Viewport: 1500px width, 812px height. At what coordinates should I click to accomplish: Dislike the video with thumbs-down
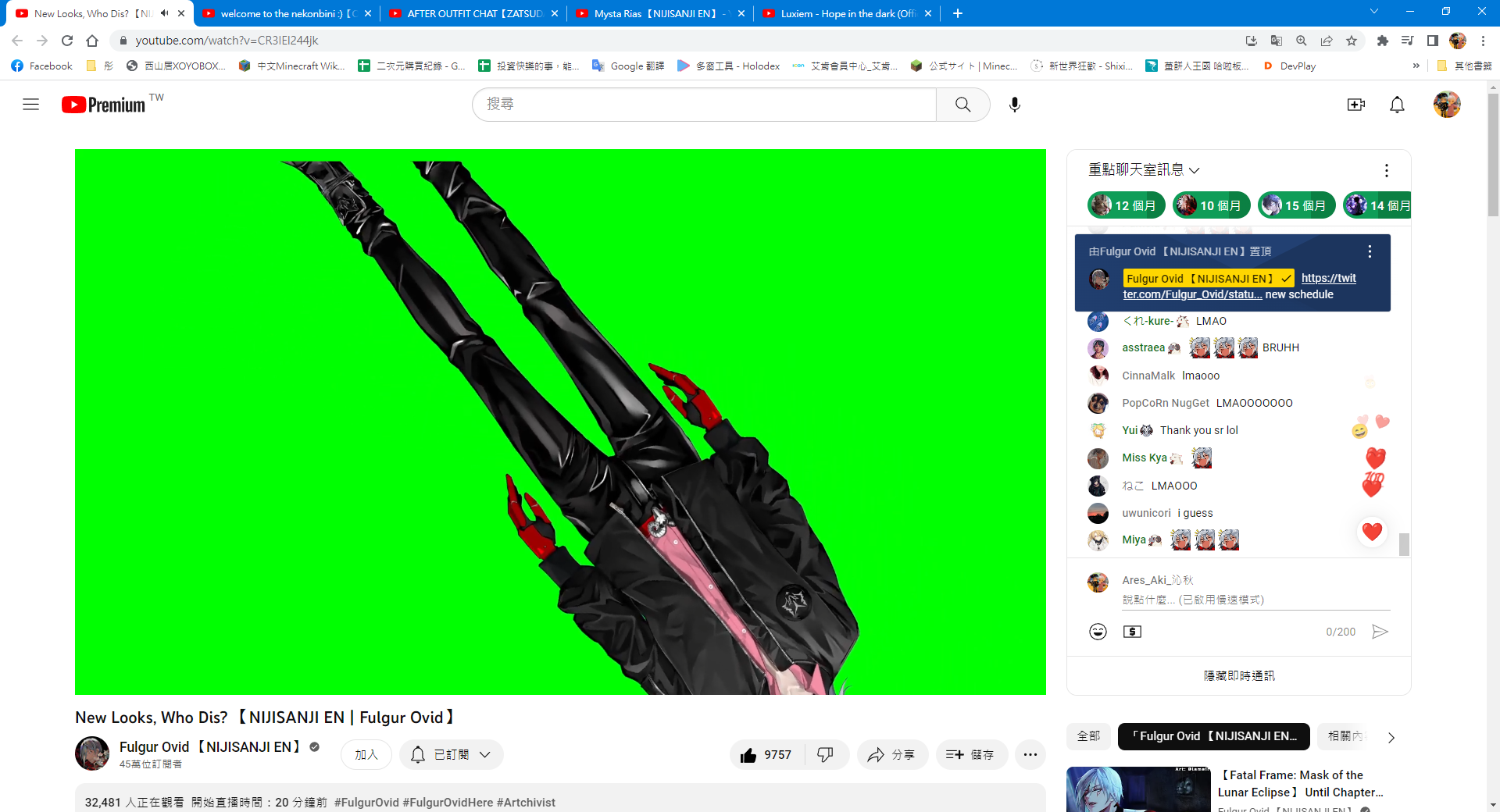coord(826,755)
